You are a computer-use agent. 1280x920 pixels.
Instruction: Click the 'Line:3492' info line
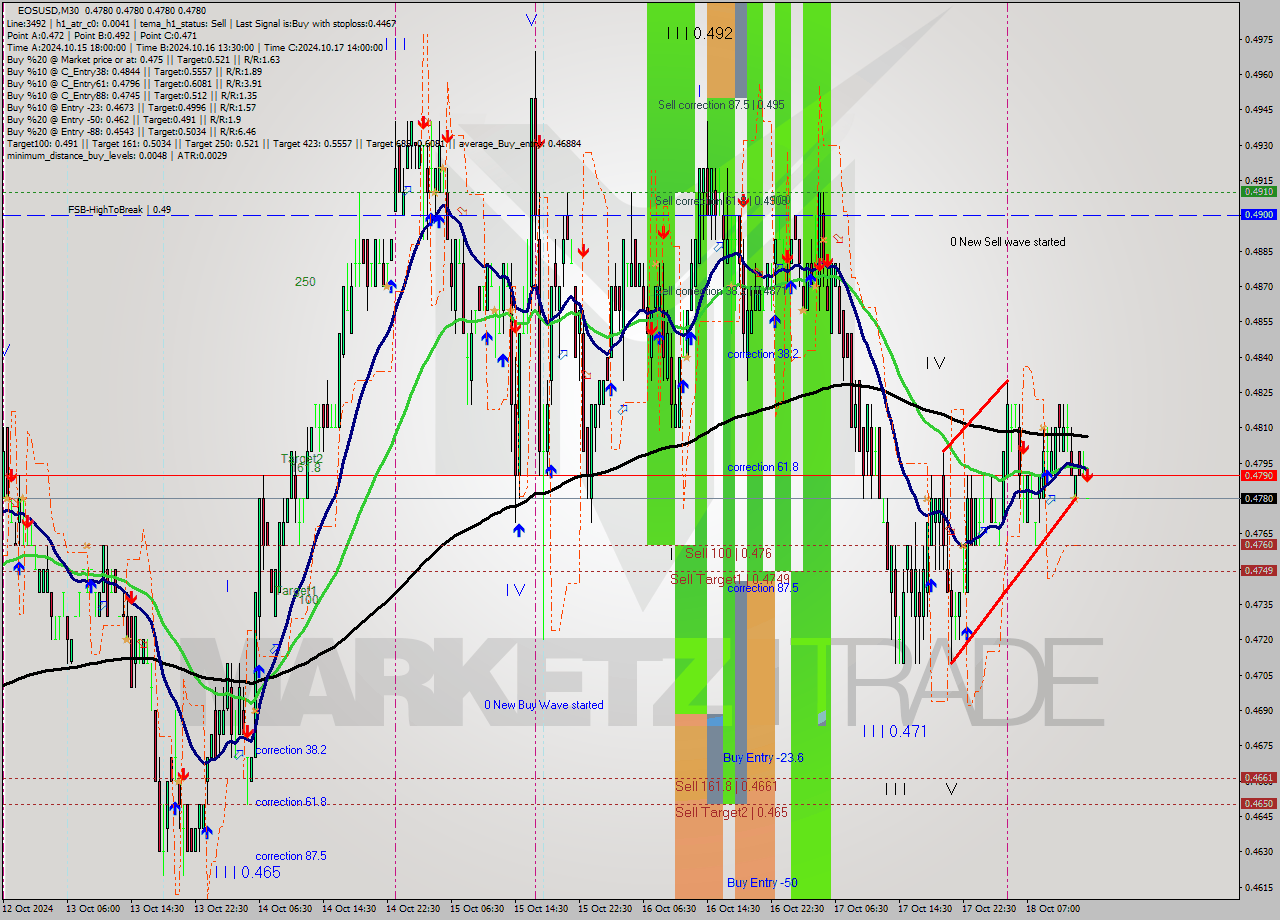pyautogui.click(x=200, y=23)
